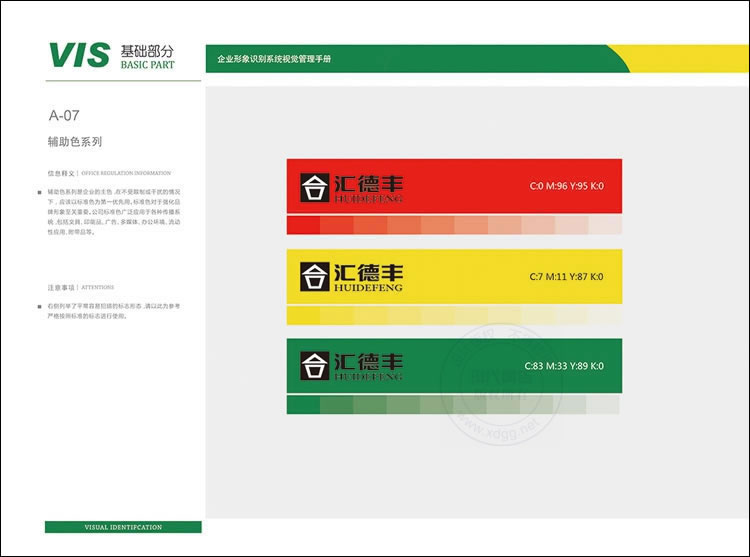
Task: Click the VISUAL IDENTIFICATION footer bar
Action: pos(123,527)
